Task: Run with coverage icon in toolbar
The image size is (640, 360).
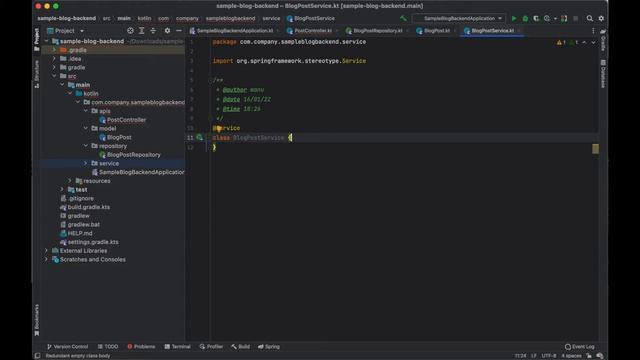Action: [x=536, y=18]
